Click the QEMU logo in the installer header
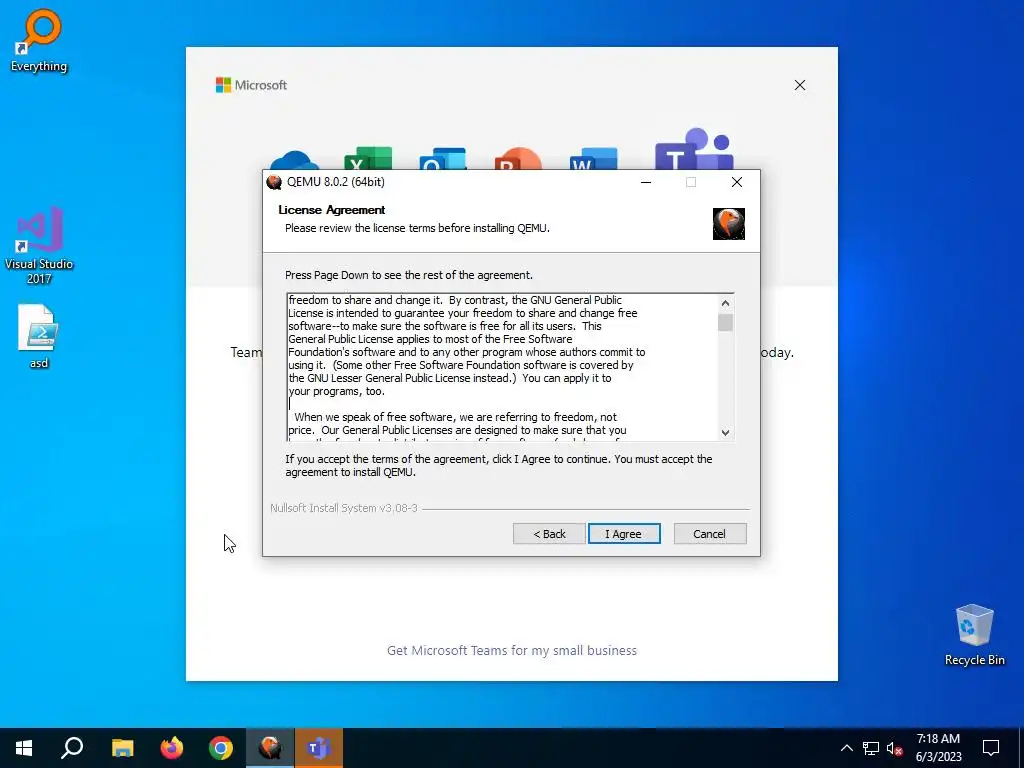Image resolution: width=1024 pixels, height=768 pixels. [728, 224]
